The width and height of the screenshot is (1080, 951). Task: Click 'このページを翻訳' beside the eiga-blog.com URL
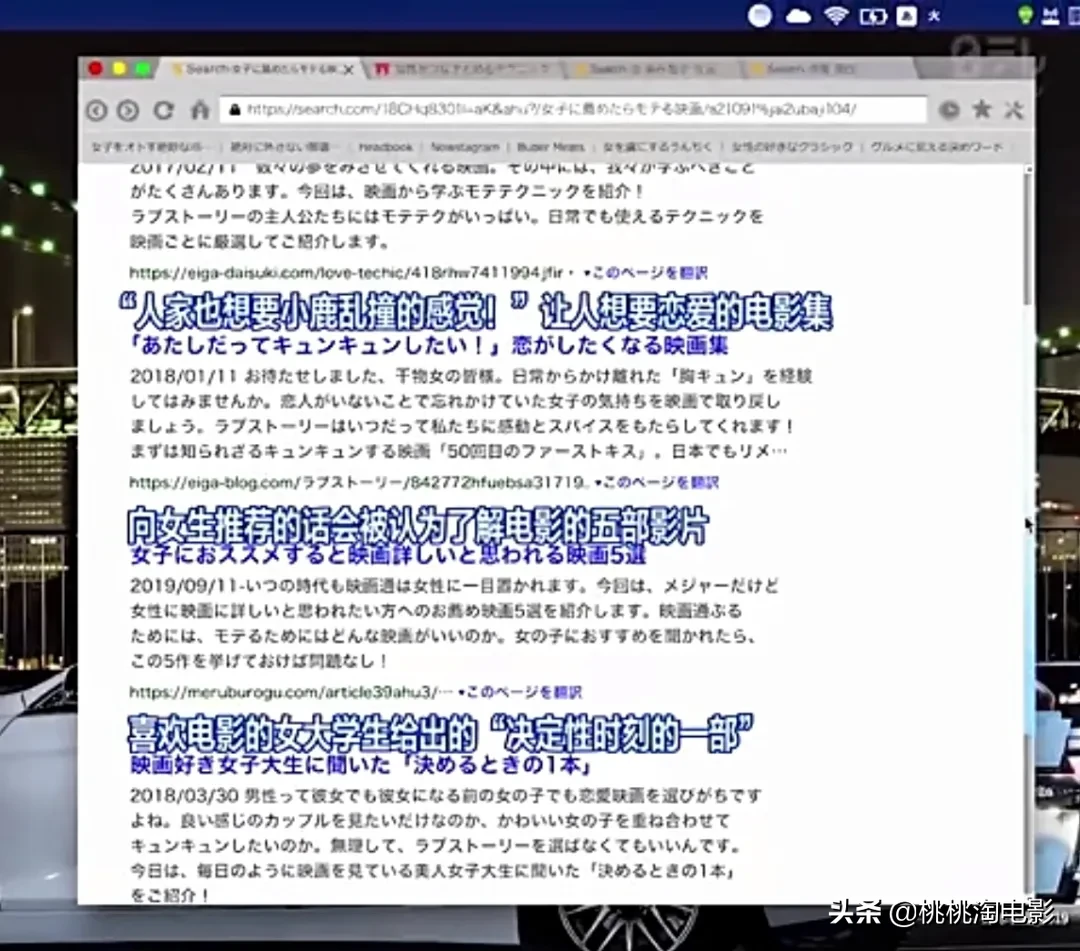(656, 483)
